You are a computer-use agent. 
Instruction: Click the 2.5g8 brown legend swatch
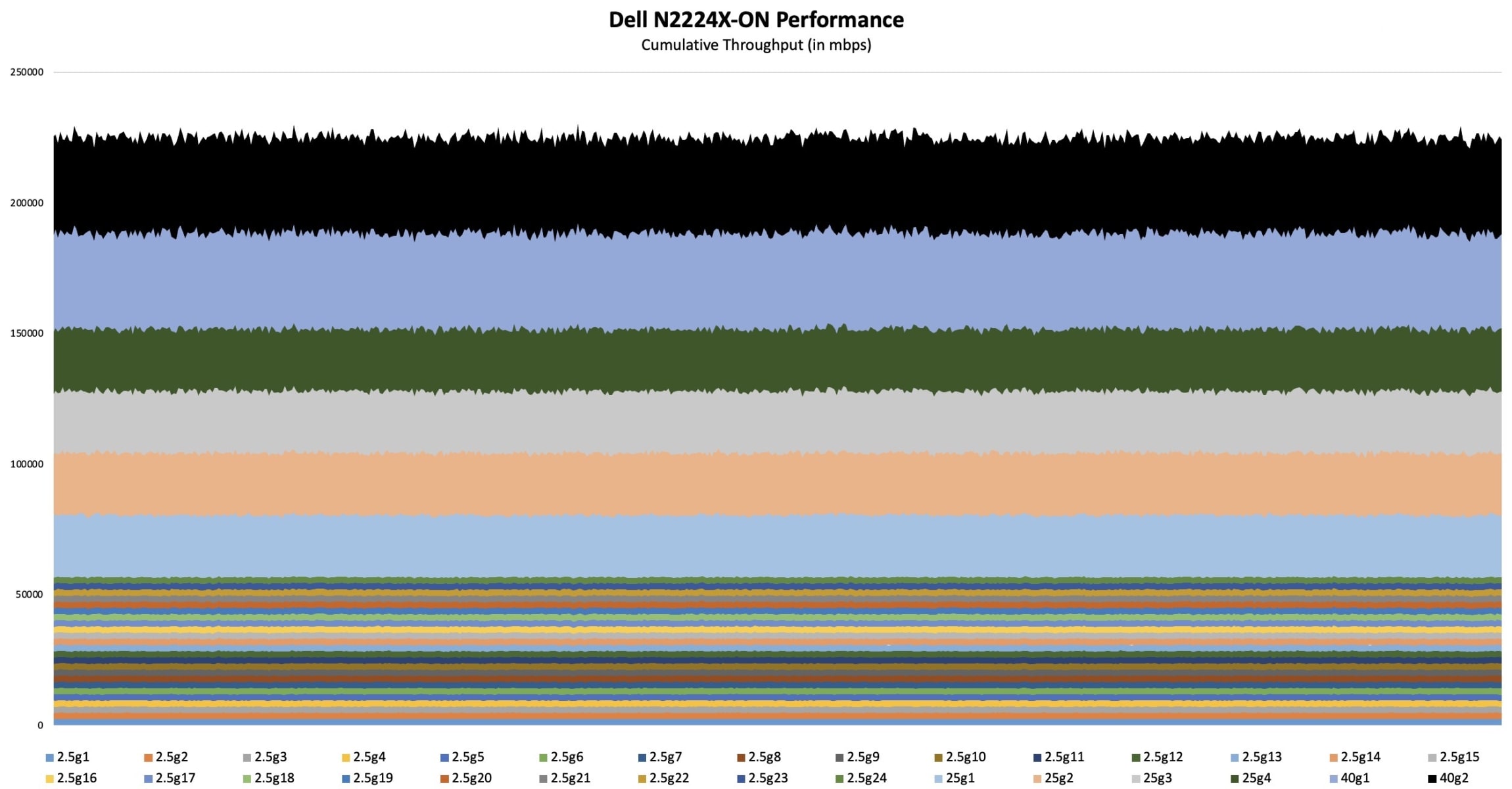point(741,758)
